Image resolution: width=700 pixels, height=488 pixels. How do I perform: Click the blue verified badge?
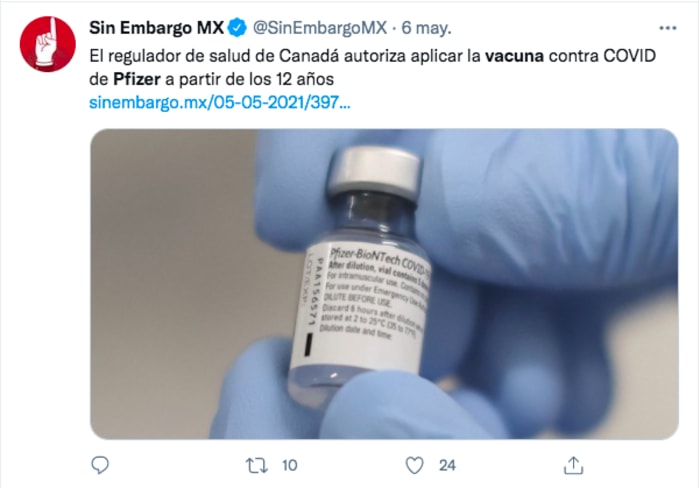(x=237, y=28)
